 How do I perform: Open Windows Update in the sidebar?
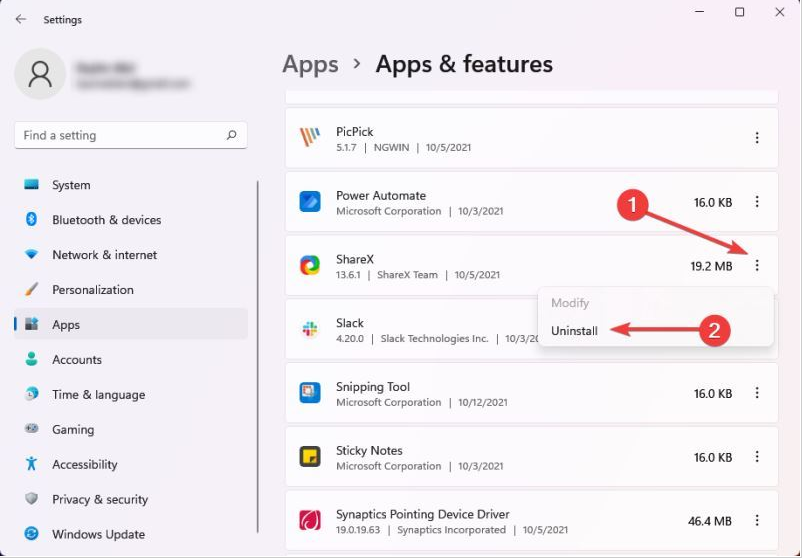coord(98,534)
